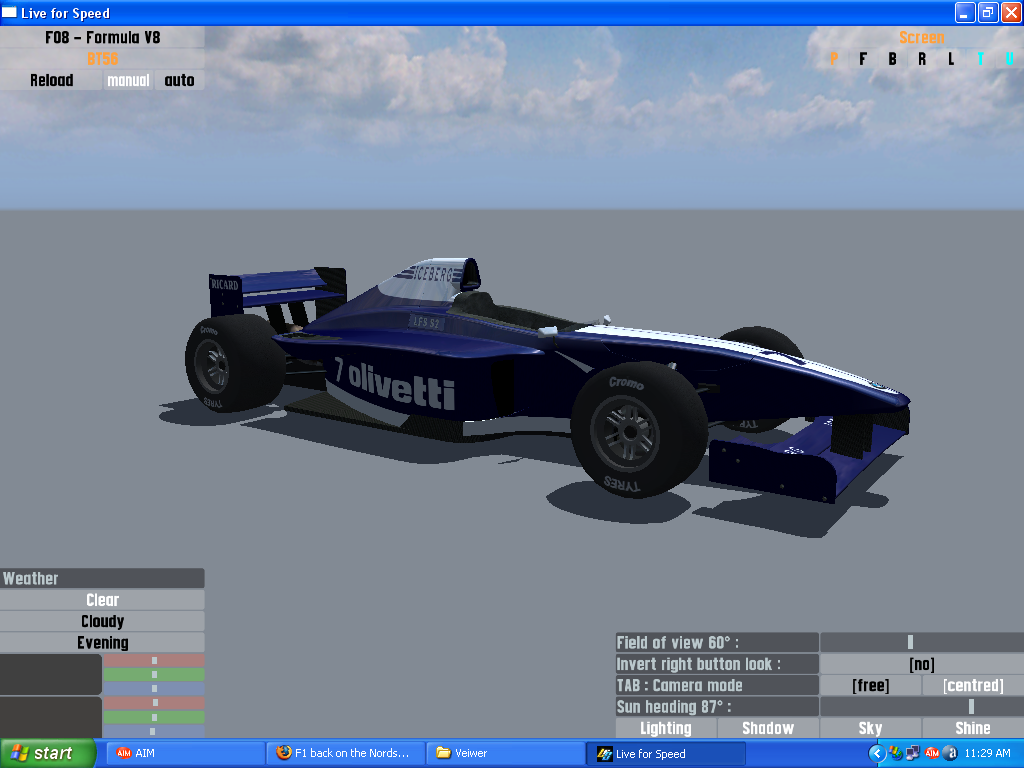Adjust the lower green colour slider
The image size is (1024, 768).
click(x=154, y=717)
